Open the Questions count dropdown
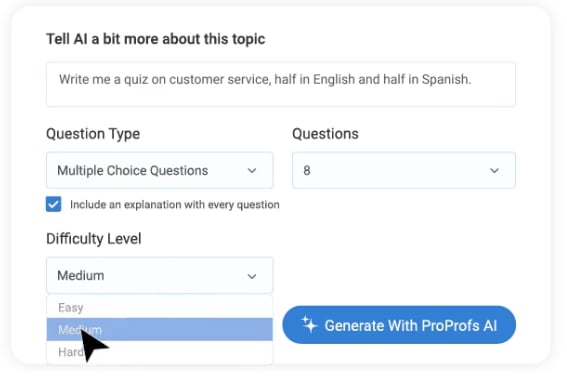 tap(404, 170)
